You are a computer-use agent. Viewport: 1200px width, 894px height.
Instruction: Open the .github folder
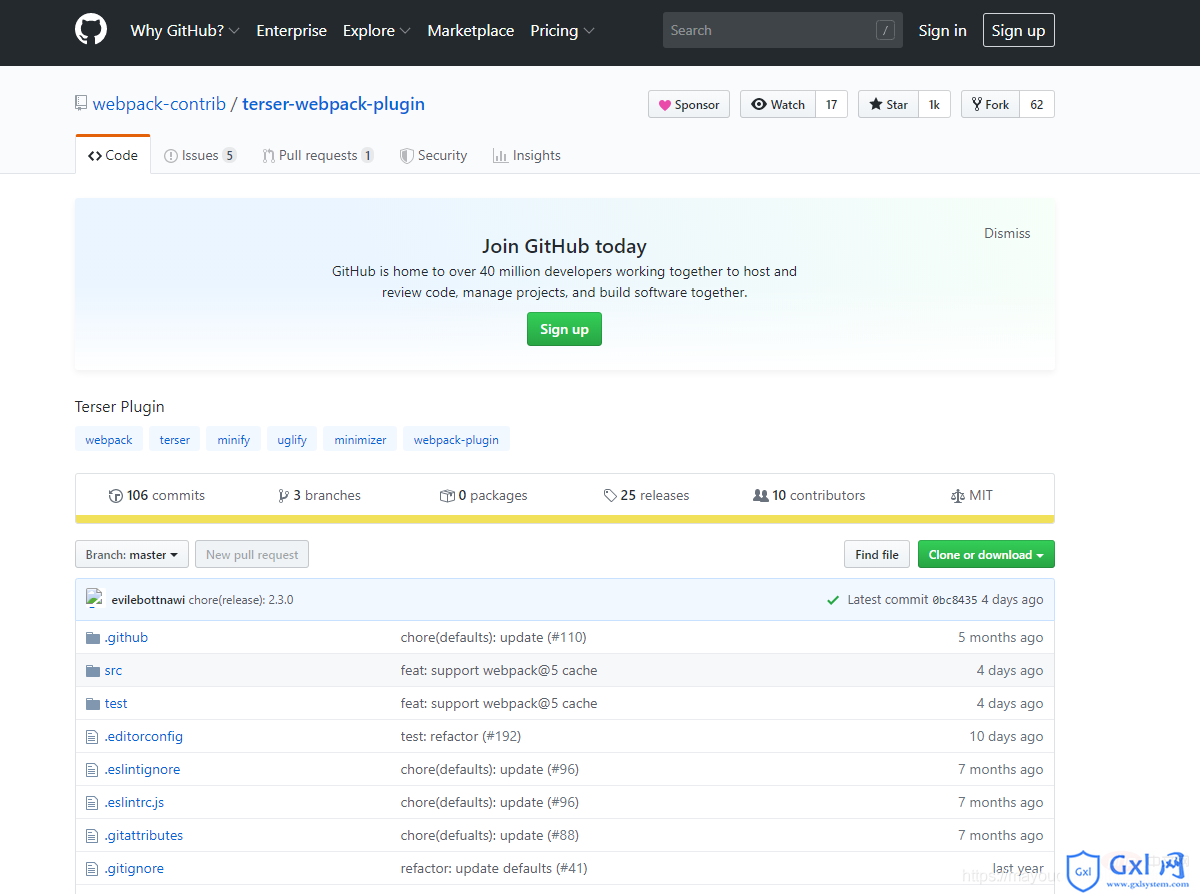[x=126, y=637]
